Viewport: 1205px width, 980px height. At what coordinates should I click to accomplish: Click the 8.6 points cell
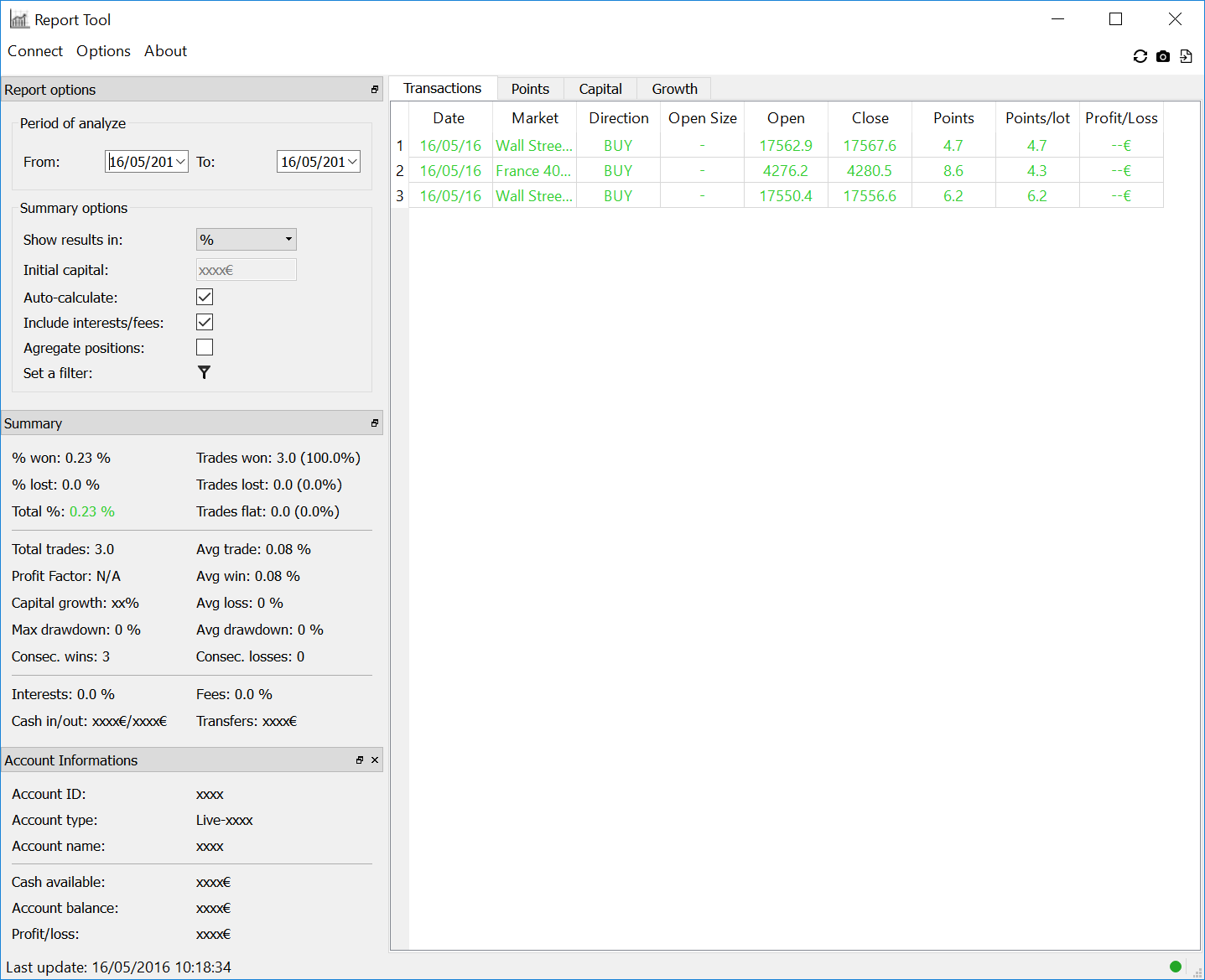click(x=954, y=170)
